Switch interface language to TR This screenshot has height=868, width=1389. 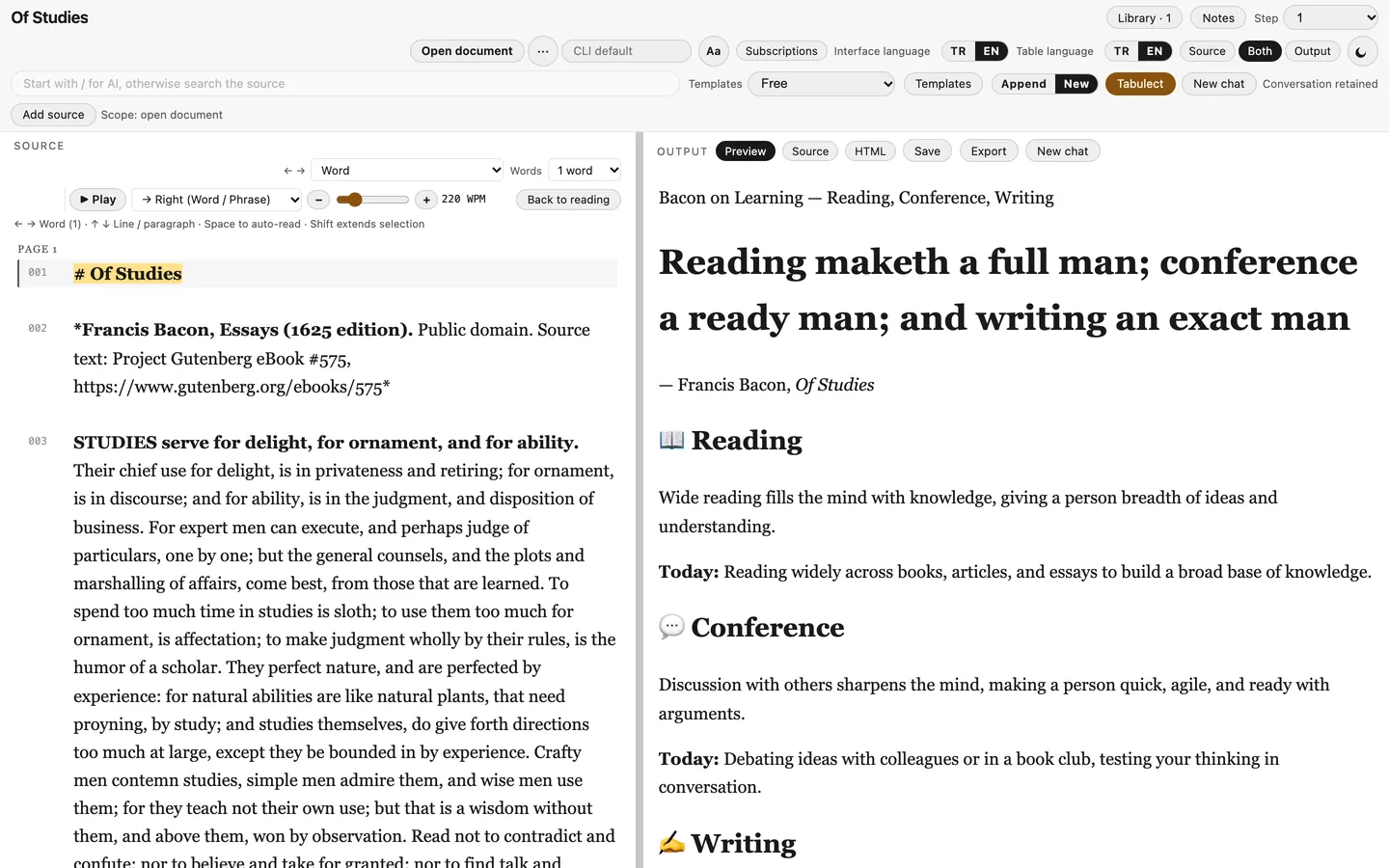click(x=958, y=51)
